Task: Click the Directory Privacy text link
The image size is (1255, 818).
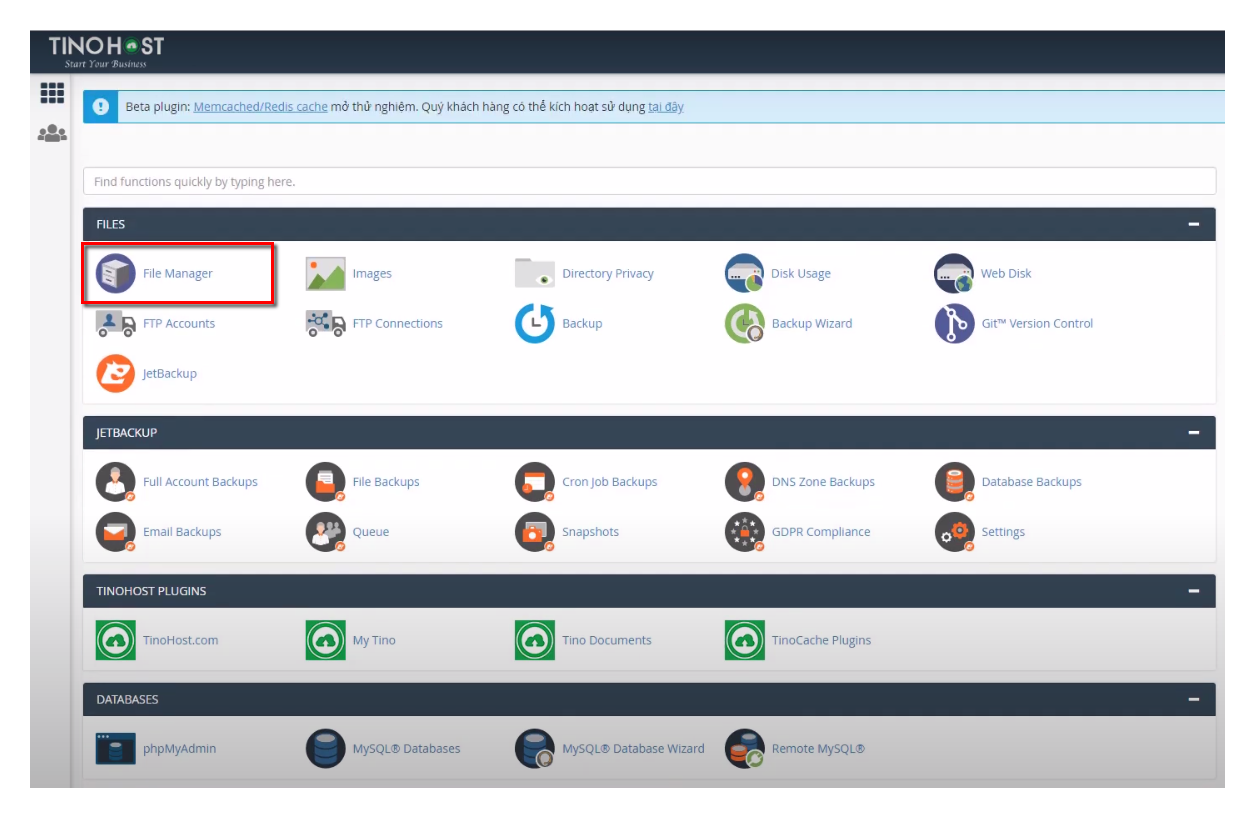Action: (x=608, y=273)
